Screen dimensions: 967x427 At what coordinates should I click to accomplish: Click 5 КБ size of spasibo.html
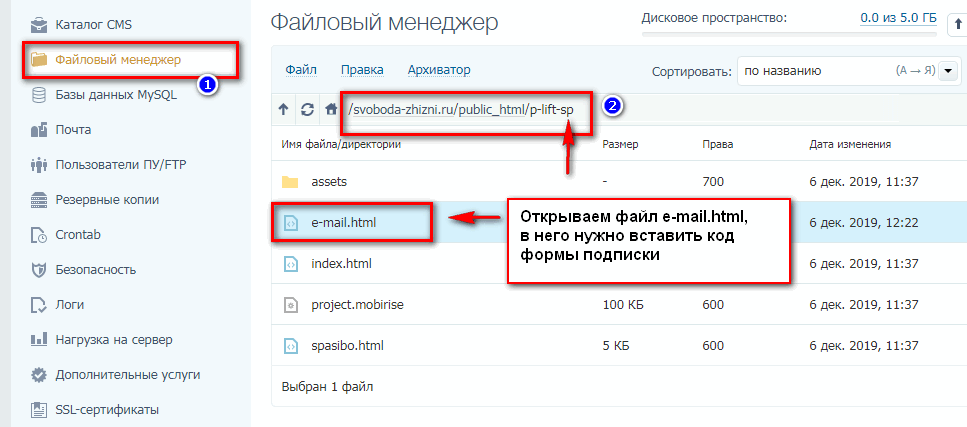click(x=615, y=346)
